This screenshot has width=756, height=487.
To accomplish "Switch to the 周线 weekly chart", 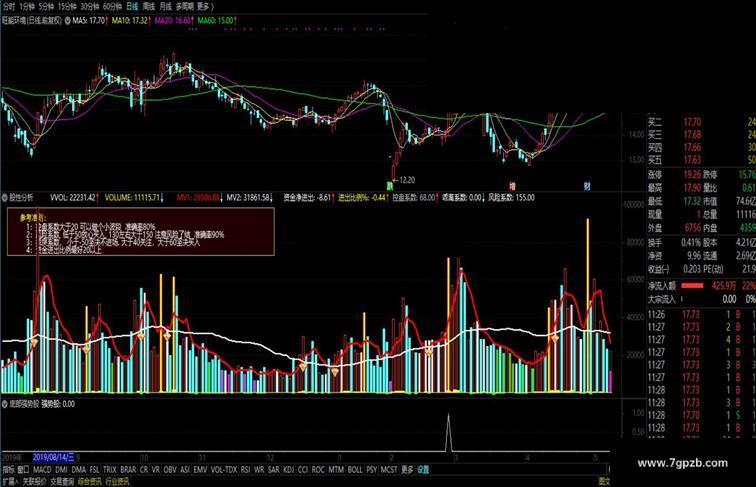I will point(149,7).
